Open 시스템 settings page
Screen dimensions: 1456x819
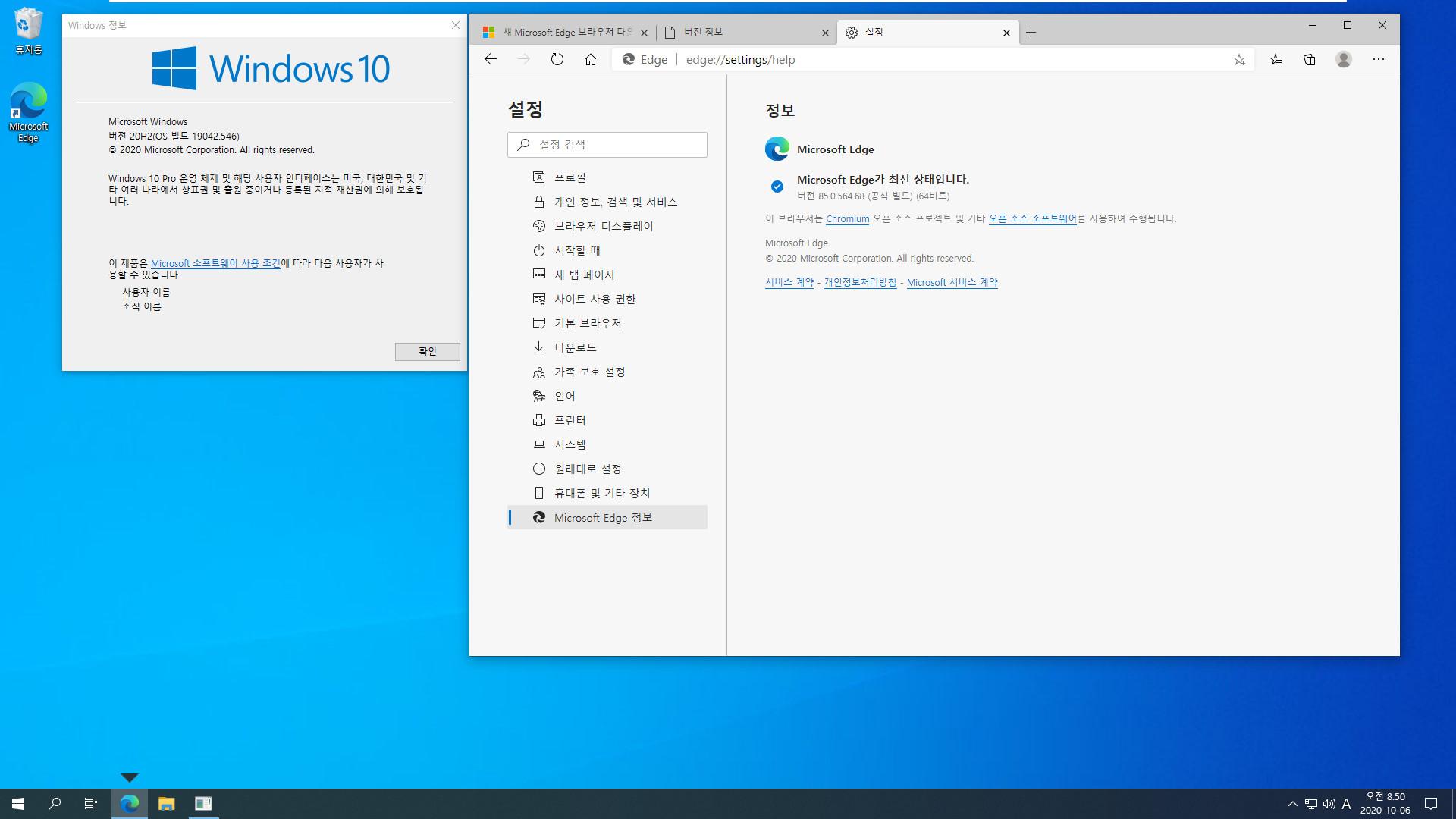pyautogui.click(x=607, y=444)
